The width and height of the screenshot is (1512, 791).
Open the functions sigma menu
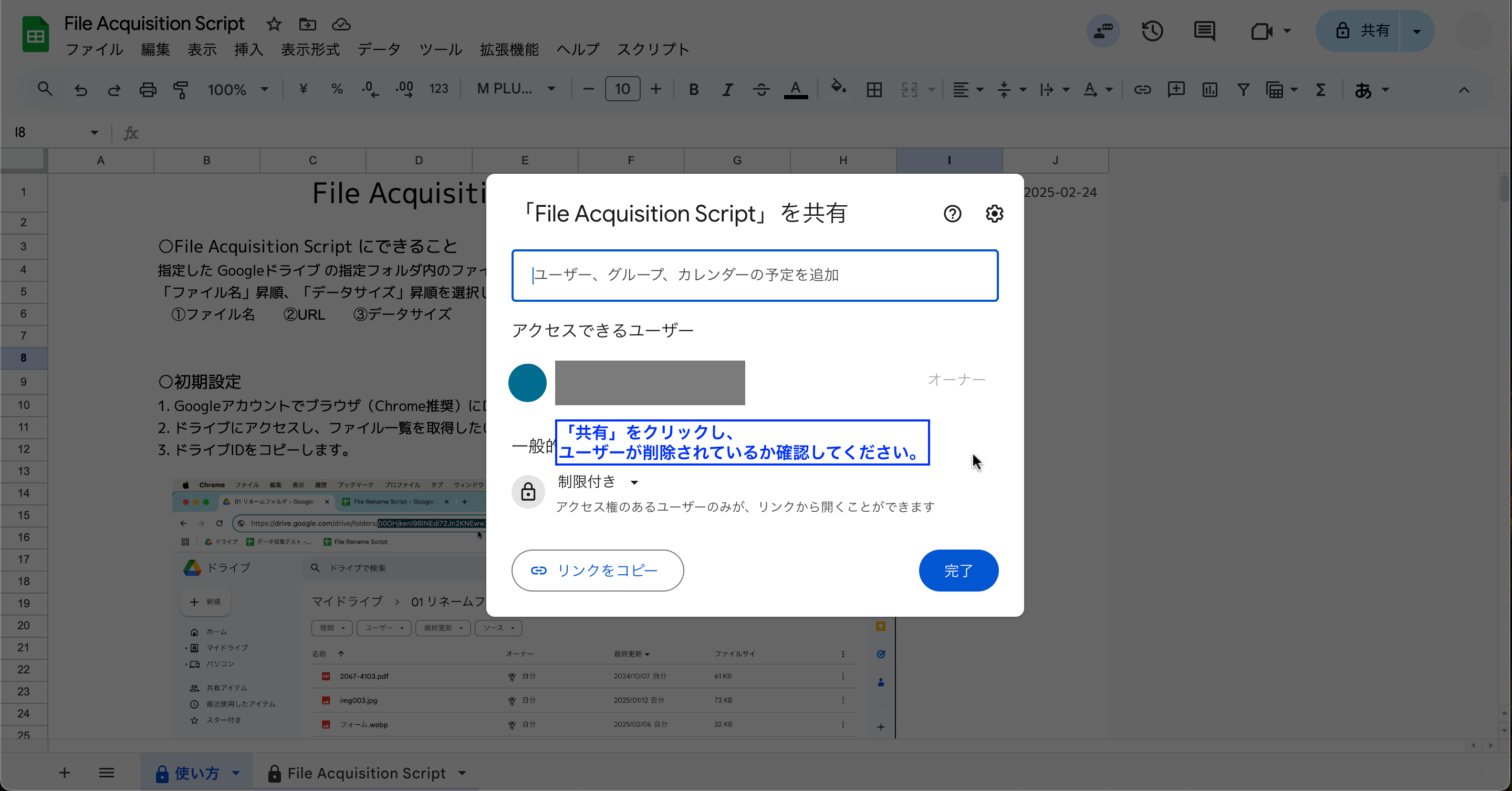(x=1320, y=89)
